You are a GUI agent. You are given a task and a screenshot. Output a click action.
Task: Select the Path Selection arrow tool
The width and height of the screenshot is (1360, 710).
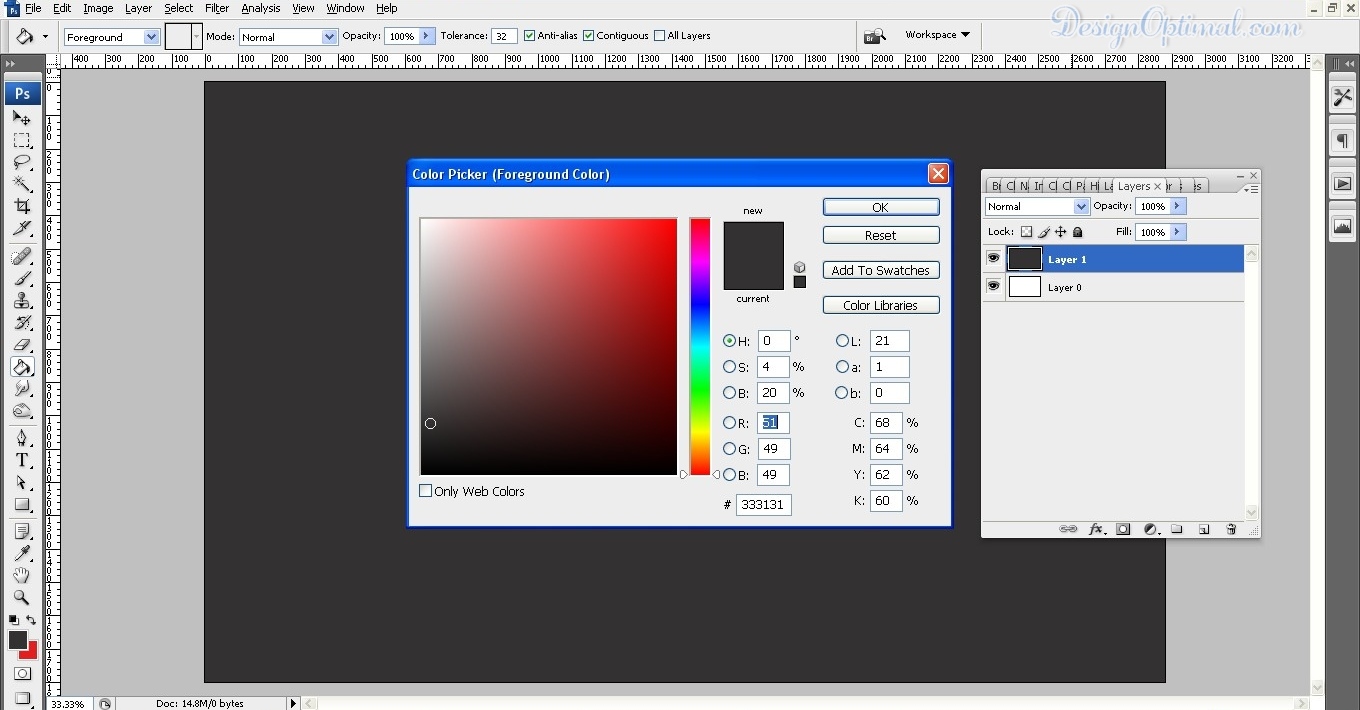[22, 482]
